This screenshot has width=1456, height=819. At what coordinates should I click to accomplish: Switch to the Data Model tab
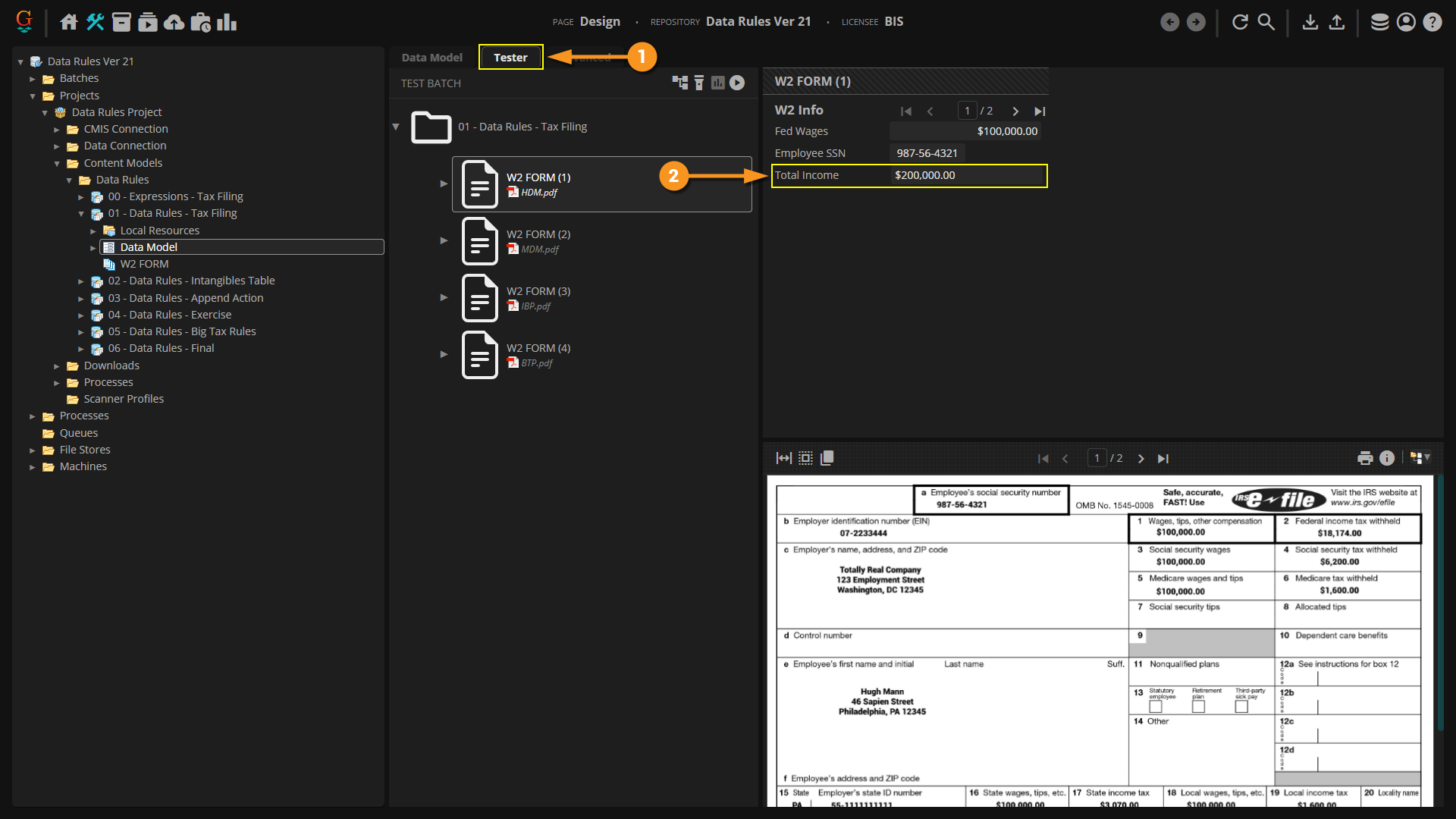431,58
